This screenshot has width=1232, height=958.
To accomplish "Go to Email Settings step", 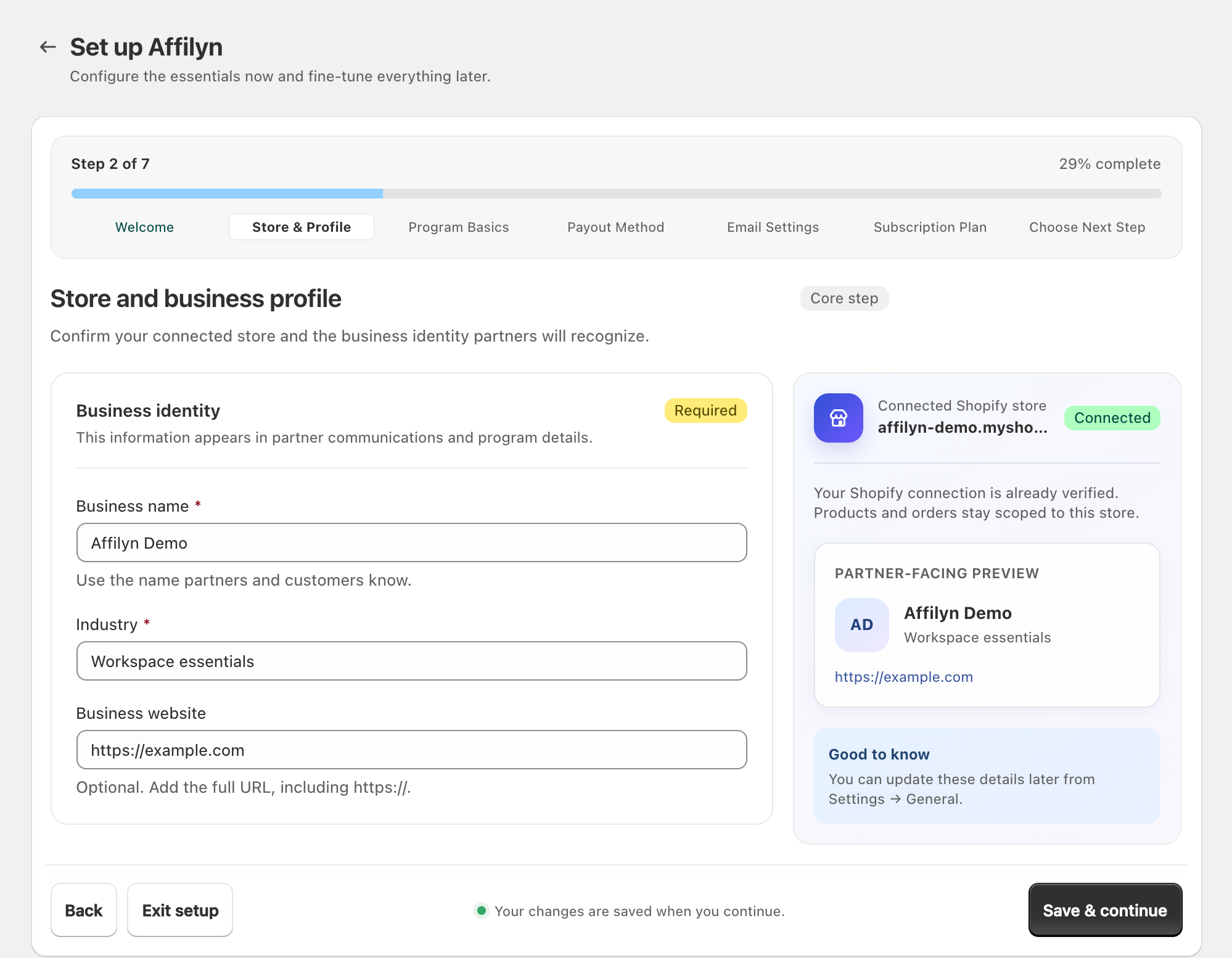I will [773, 227].
